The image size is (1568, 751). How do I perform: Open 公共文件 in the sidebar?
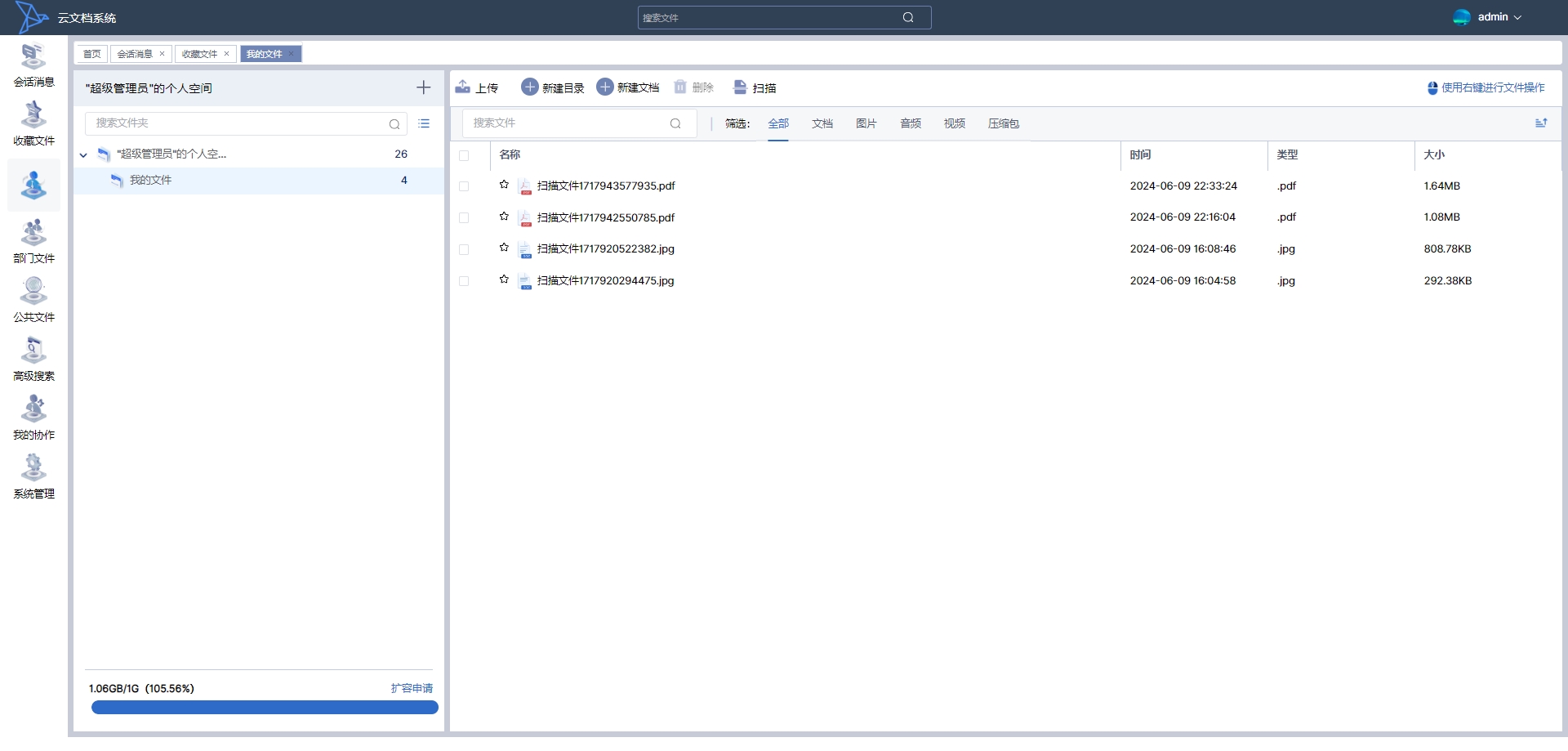point(33,301)
